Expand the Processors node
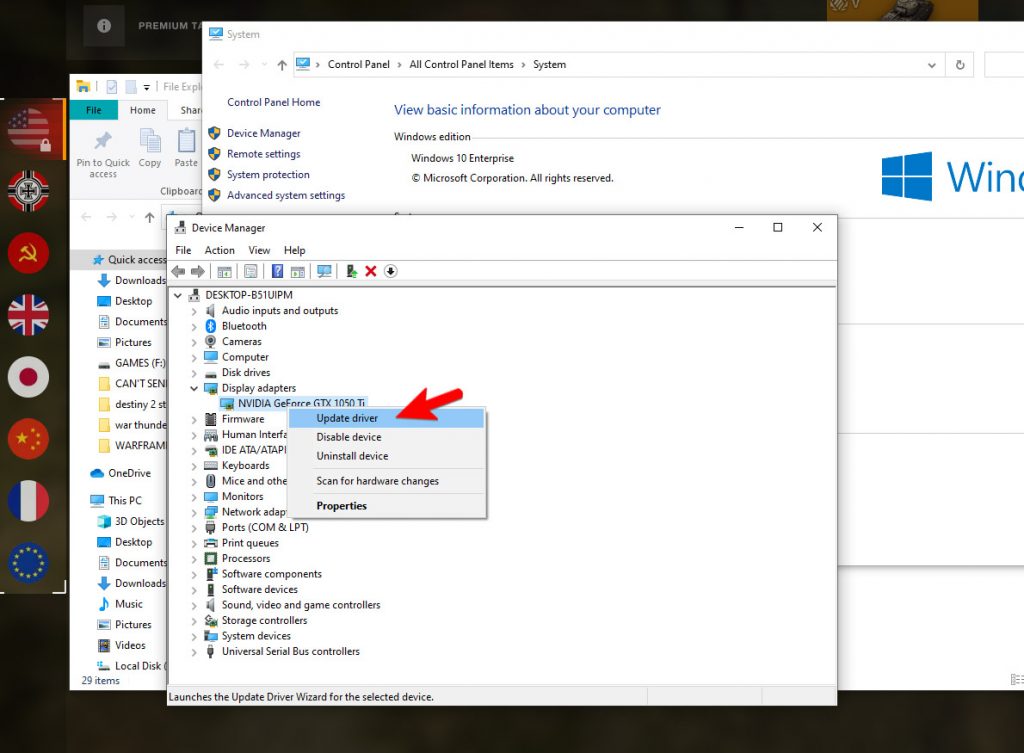1024x753 pixels. pyautogui.click(x=194, y=558)
